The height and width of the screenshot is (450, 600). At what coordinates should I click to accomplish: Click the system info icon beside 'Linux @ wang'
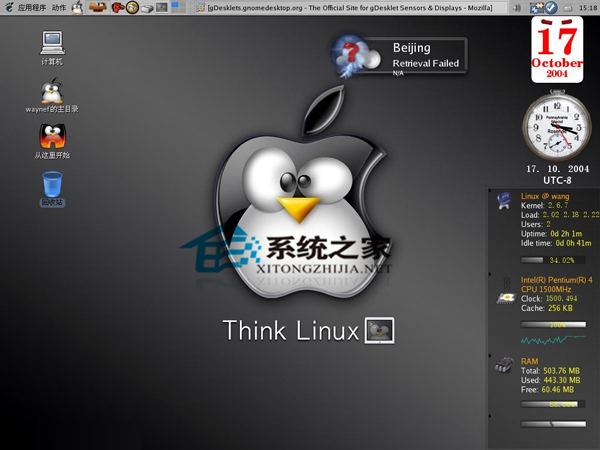pos(504,201)
